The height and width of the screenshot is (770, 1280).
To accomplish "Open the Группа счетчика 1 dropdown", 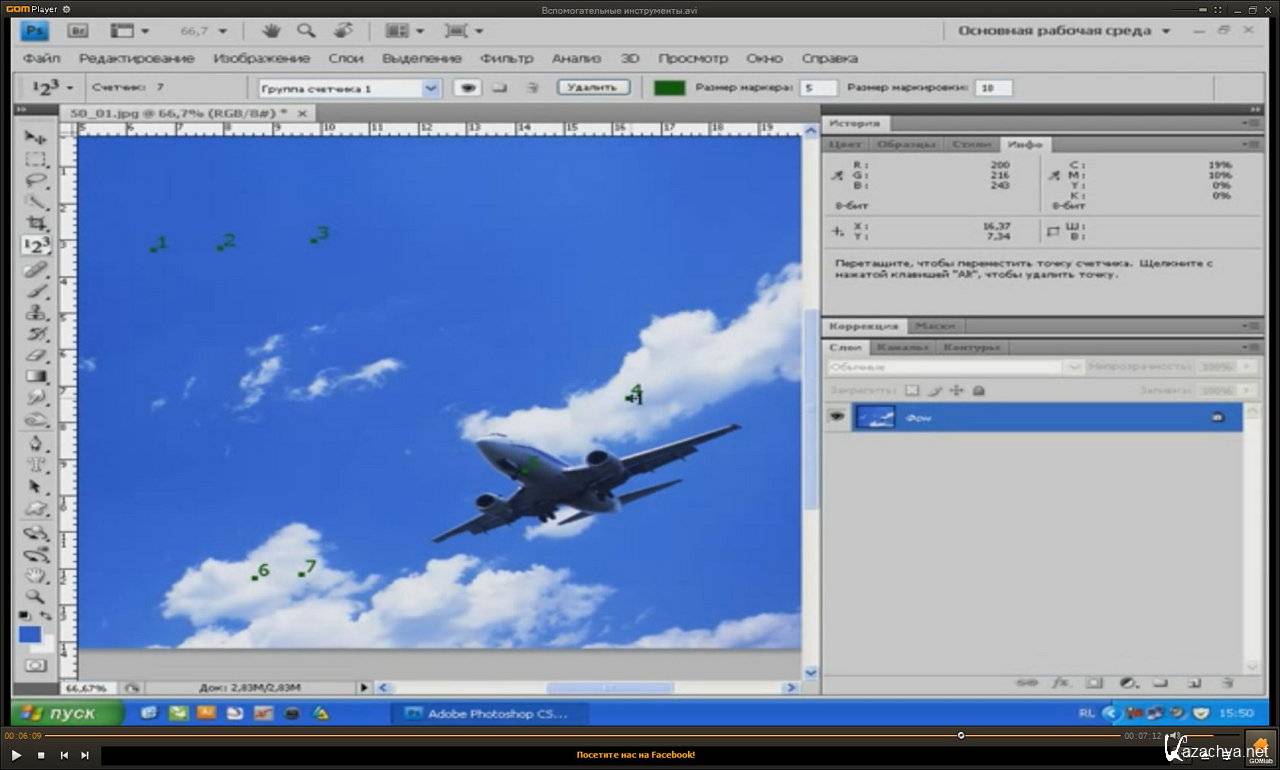I will click(x=431, y=88).
